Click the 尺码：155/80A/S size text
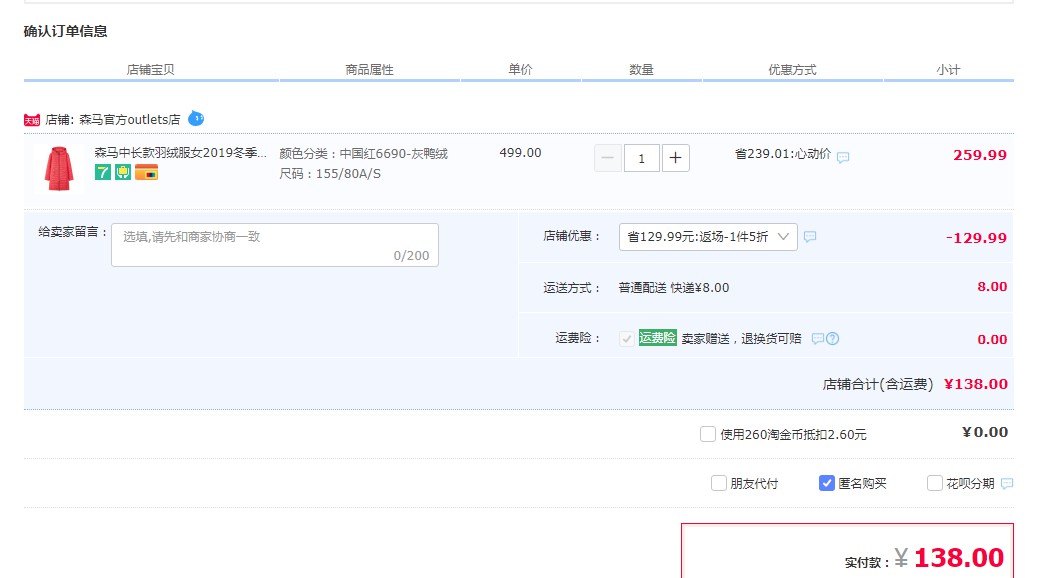1038x578 pixels. [x=330, y=173]
